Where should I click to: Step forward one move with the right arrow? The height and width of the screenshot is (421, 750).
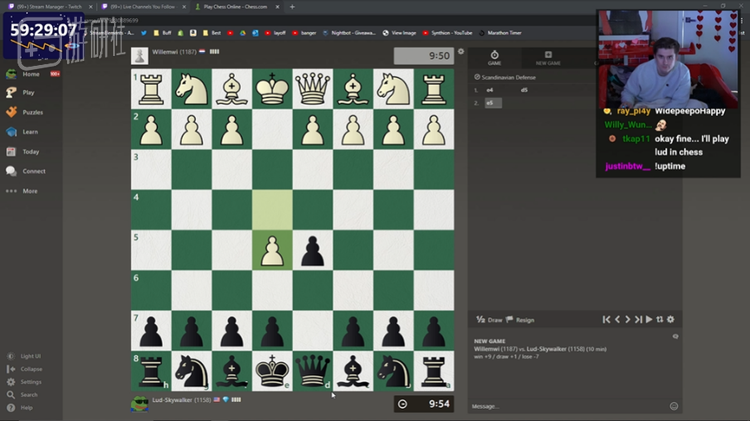click(x=628, y=320)
